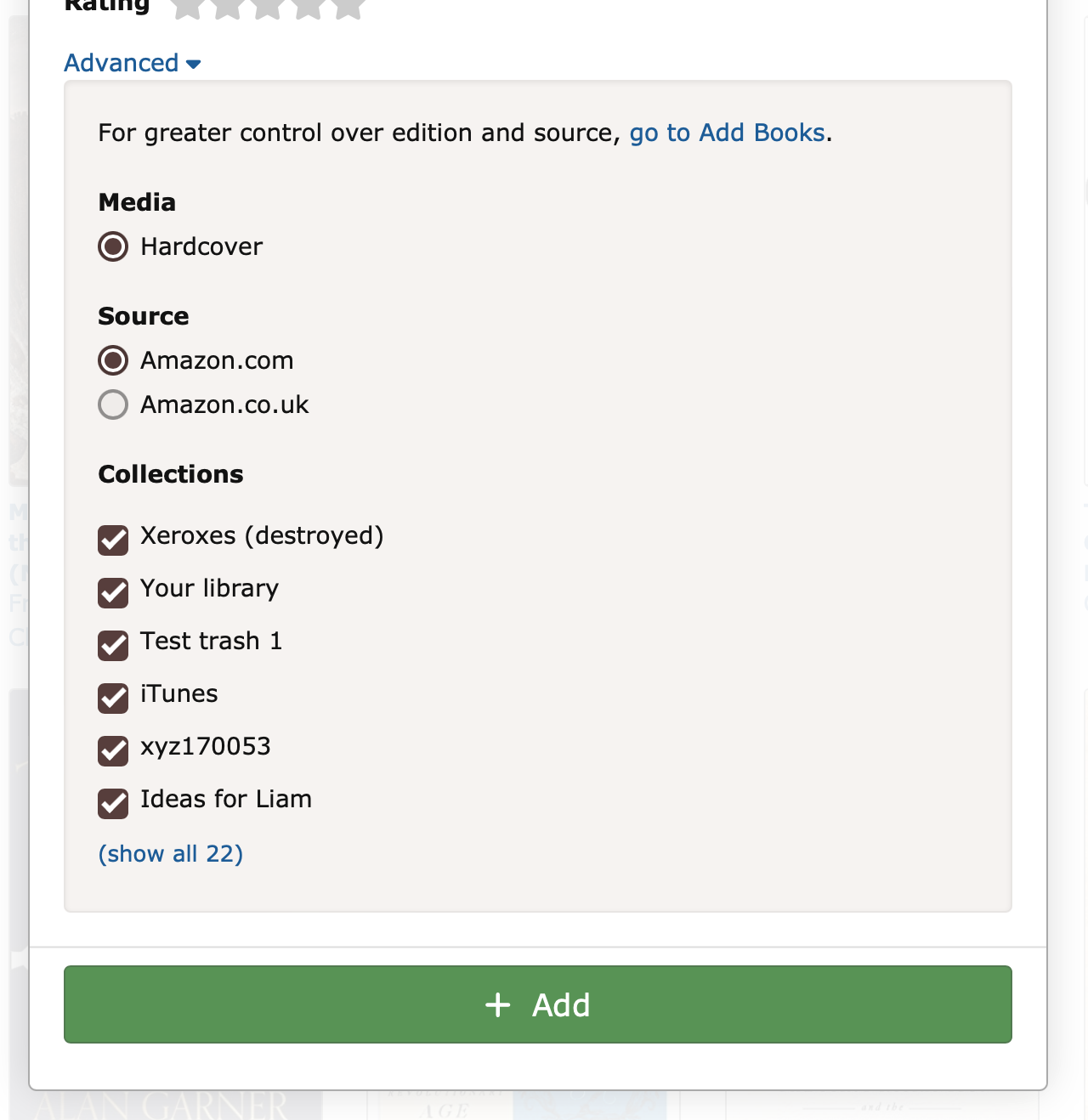This screenshot has height=1120, width=1088.
Task: Click the plus icon on the Add button
Action: (x=497, y=1004)
